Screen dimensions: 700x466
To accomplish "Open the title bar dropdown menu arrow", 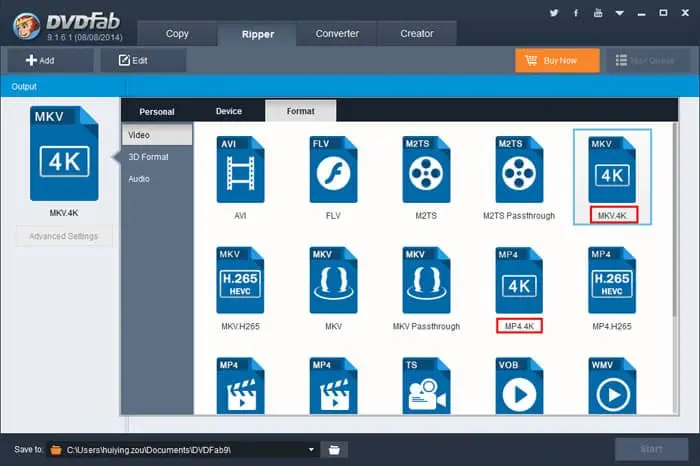I will click(621, 13).
